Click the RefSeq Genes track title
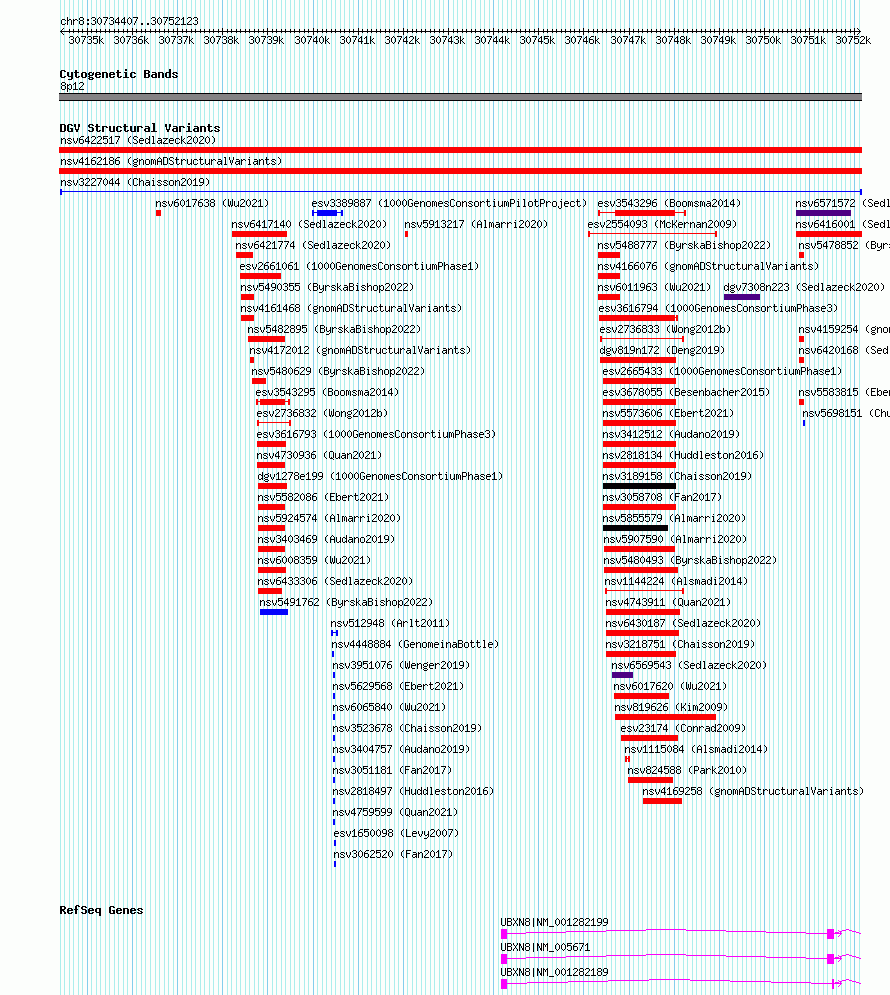Image resolution: width=890 pixels, height=995 pixels. click(101, 909)
